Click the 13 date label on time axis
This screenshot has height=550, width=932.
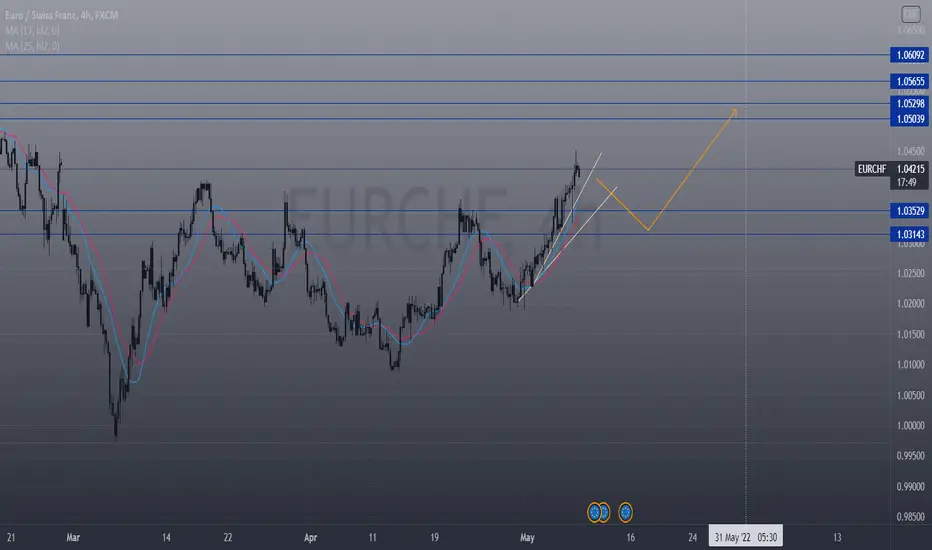[837, 537]
